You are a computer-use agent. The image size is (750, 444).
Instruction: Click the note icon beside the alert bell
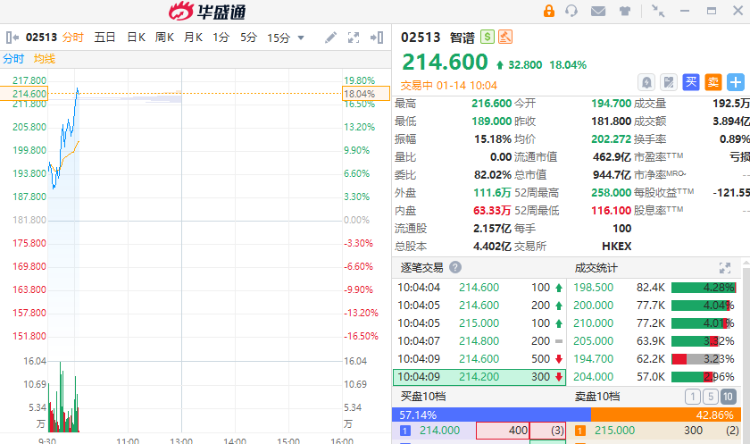[669, 82]
